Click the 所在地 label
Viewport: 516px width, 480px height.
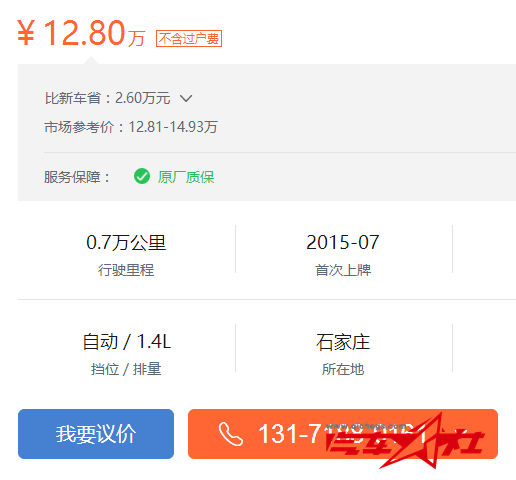coord(343,369)
